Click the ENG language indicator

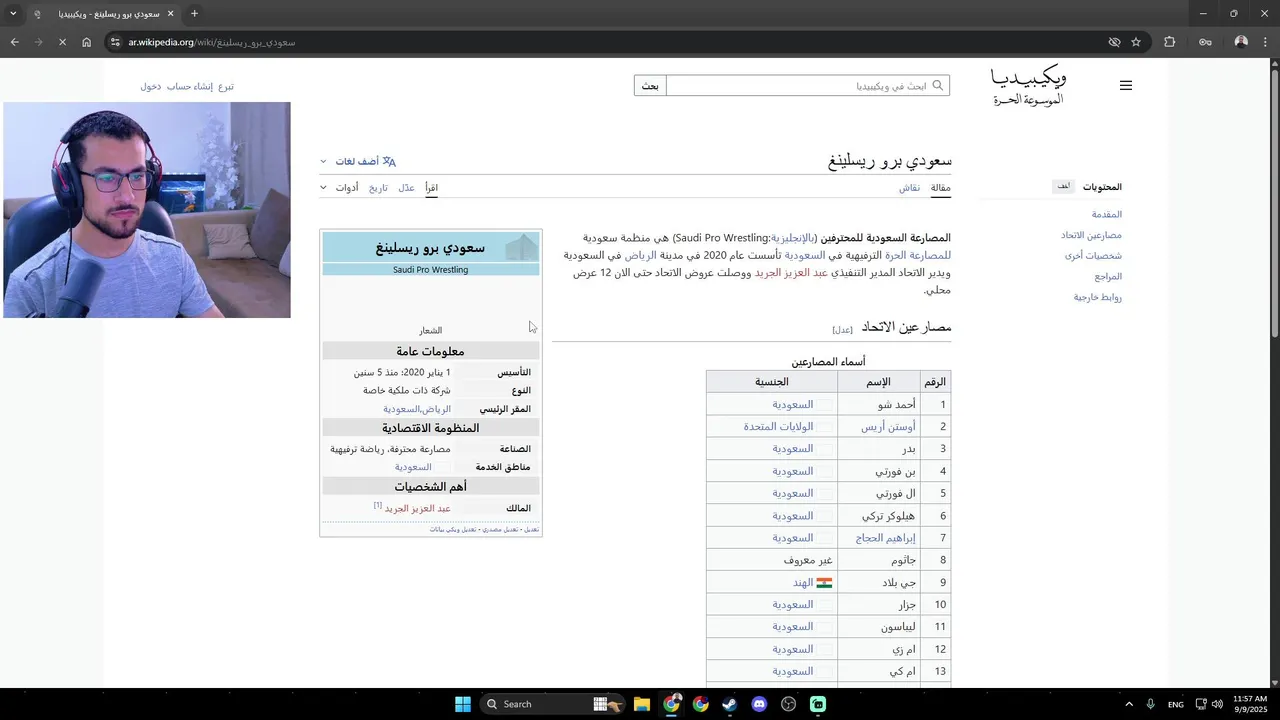1176,704
